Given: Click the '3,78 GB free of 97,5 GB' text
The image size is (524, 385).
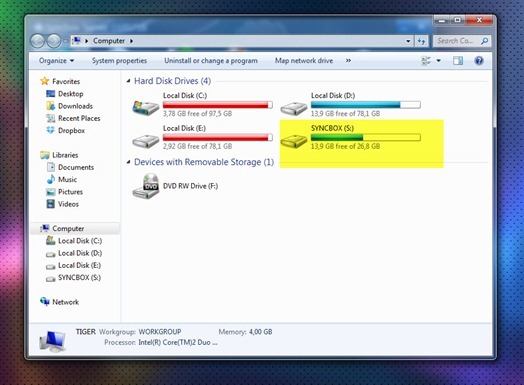Looking at the screenshot, I should click(198, 114).
